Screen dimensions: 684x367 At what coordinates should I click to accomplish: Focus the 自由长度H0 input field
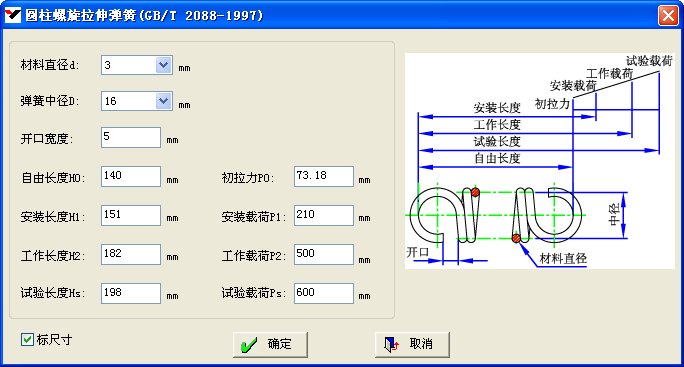coord(131,176)
